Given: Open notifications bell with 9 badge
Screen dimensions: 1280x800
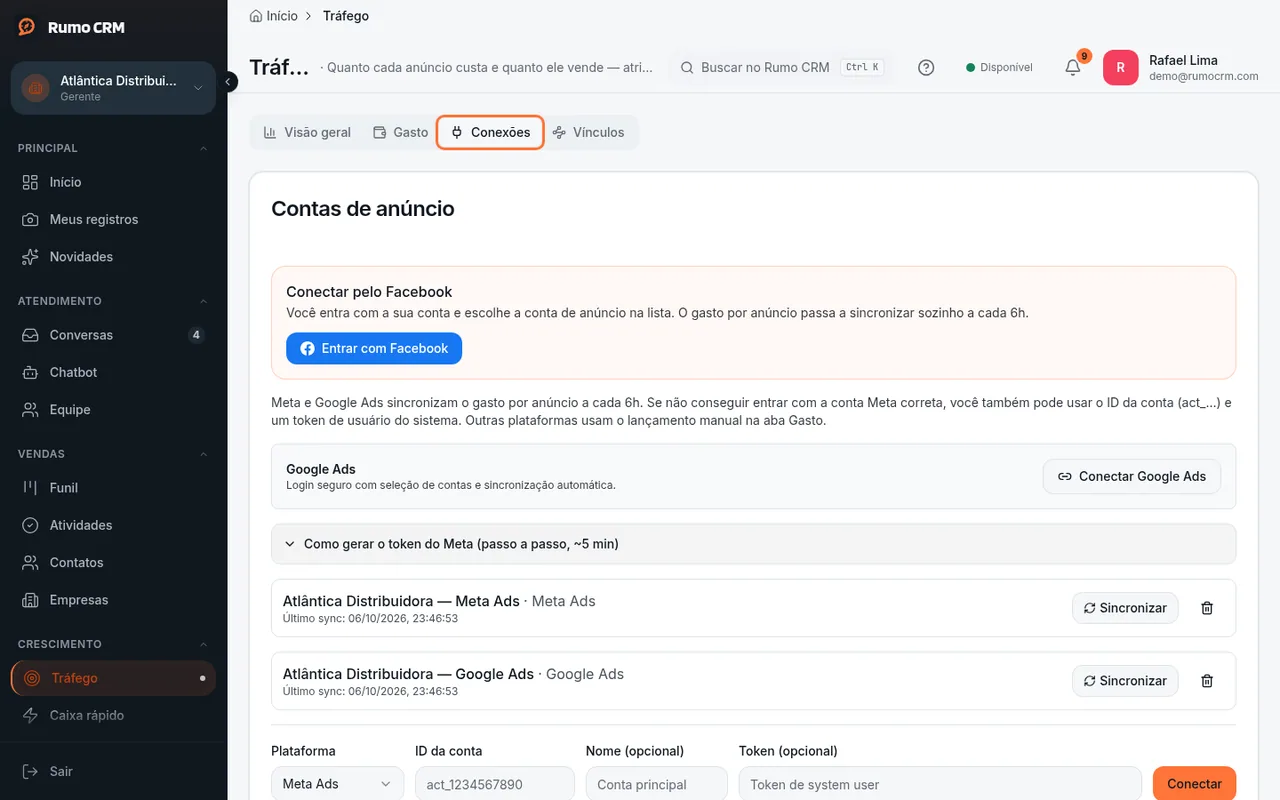Looking at the screenshot, I should click(1073, 67).
